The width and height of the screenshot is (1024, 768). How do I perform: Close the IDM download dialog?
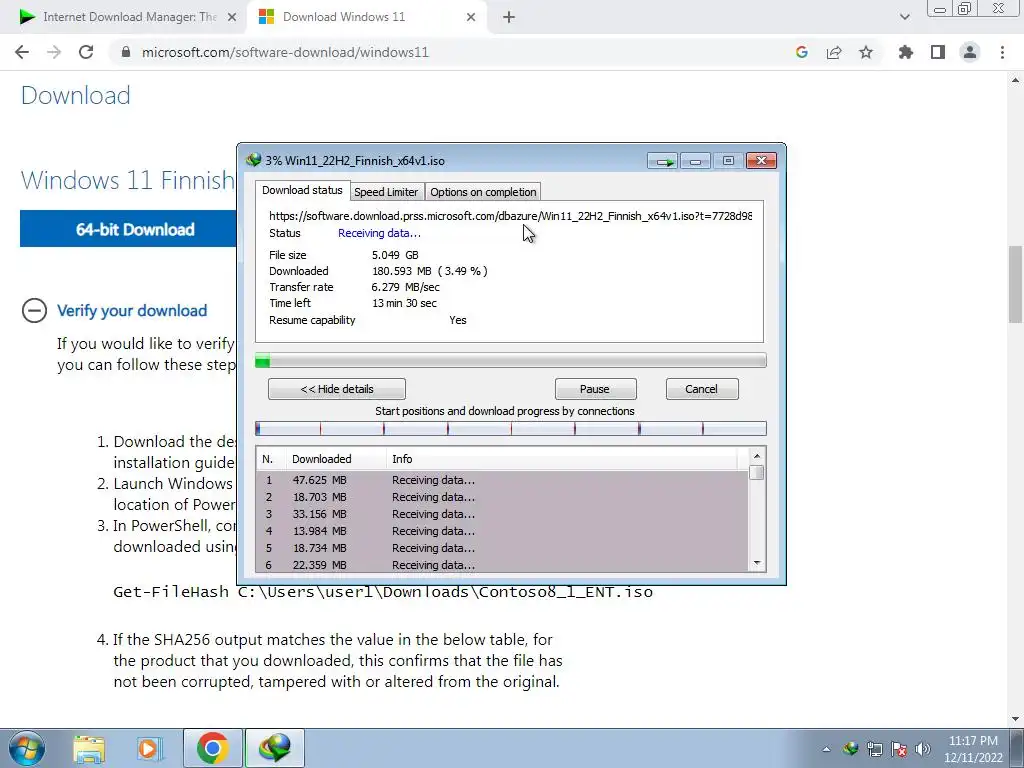click(x=761, y=161)
